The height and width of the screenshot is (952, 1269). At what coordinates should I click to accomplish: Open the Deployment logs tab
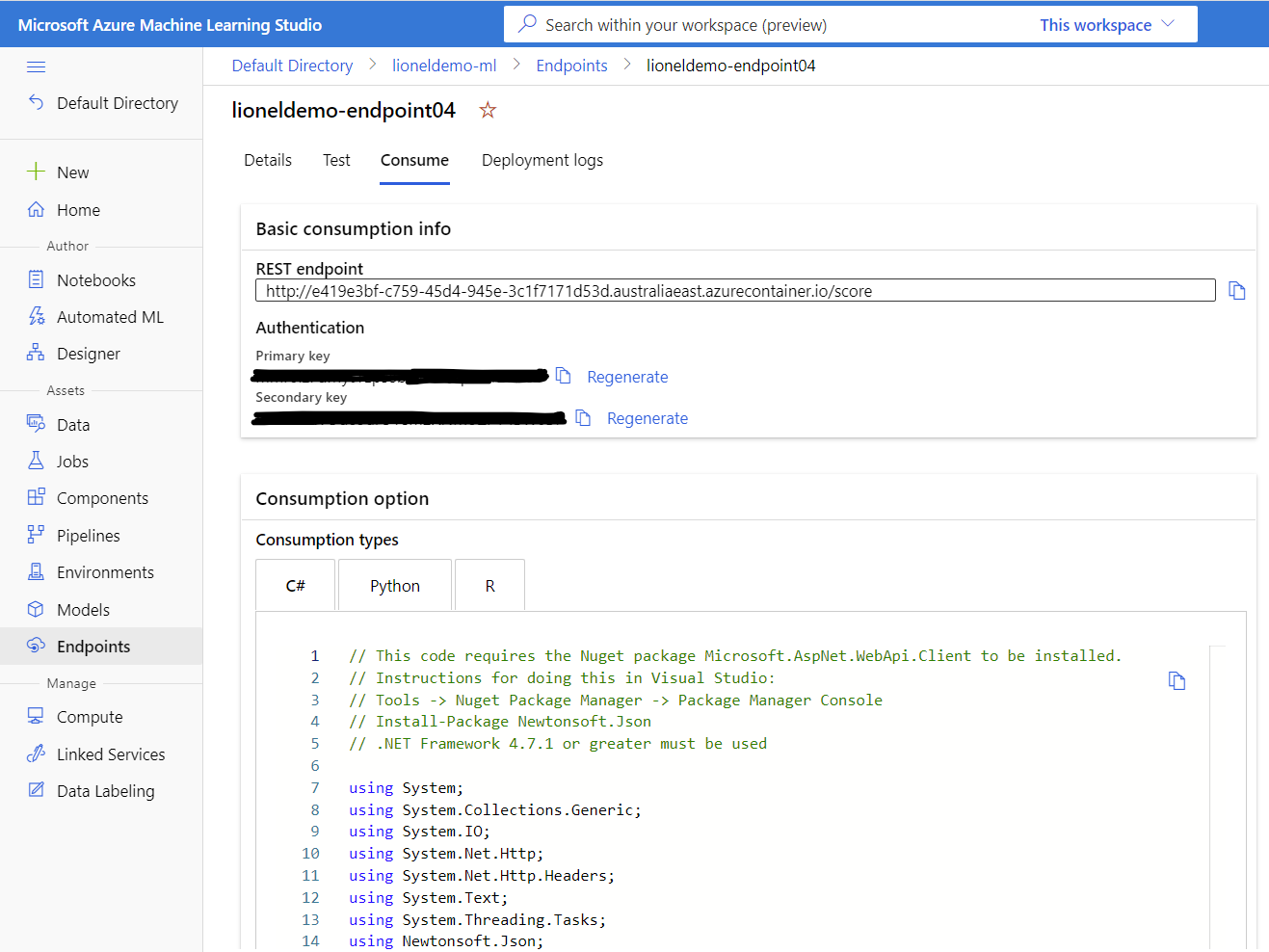(542, 160)
